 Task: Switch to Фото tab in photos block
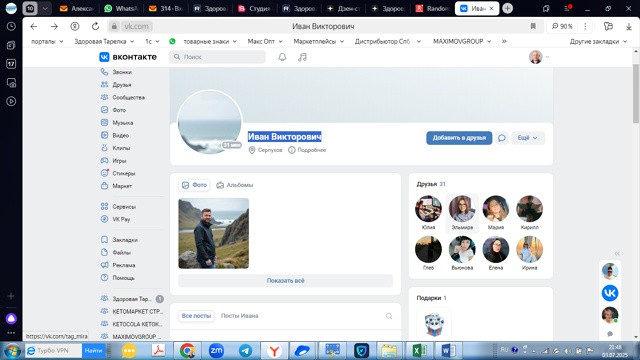click(194, 185)
